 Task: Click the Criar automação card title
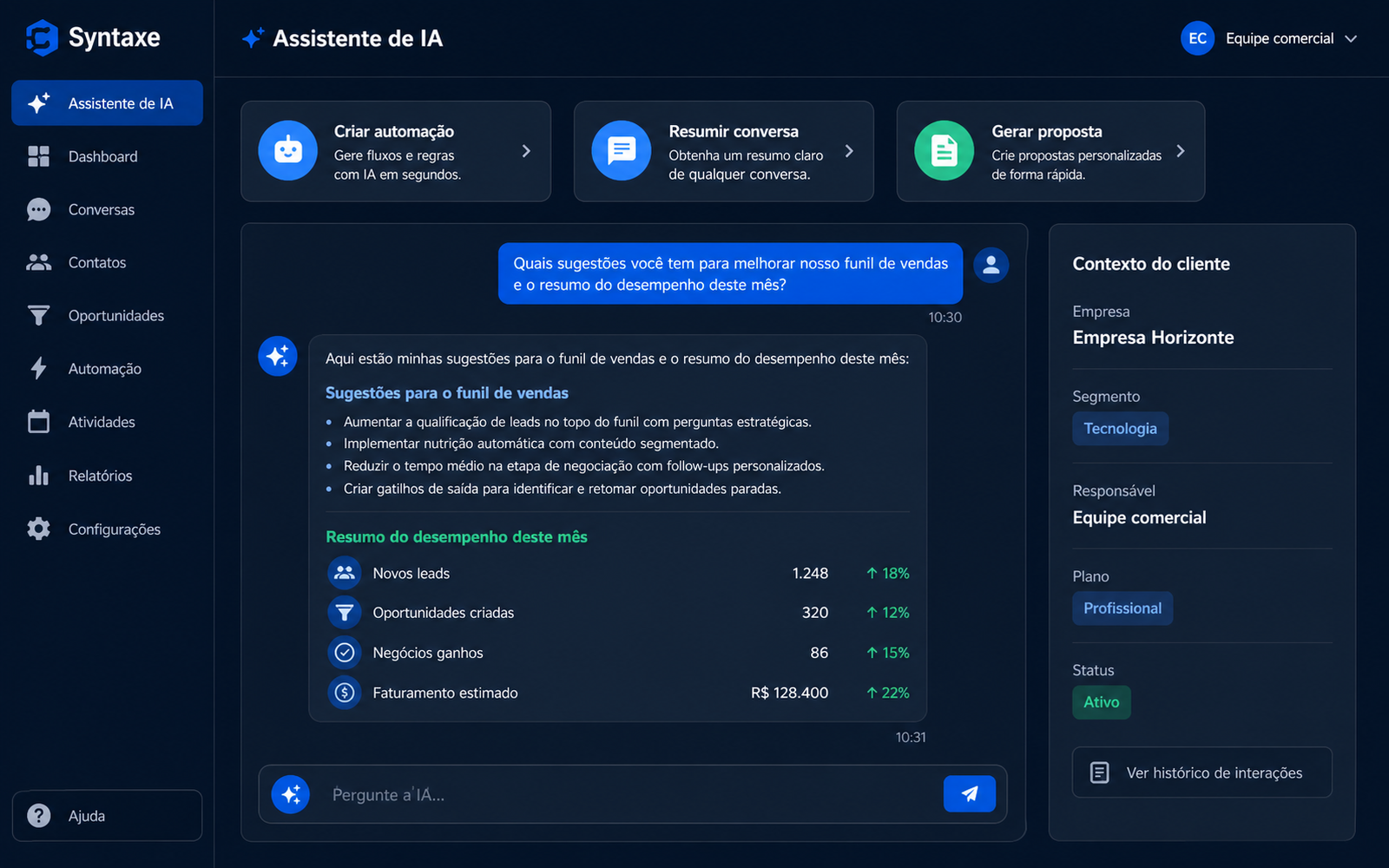tap(394, 131)
